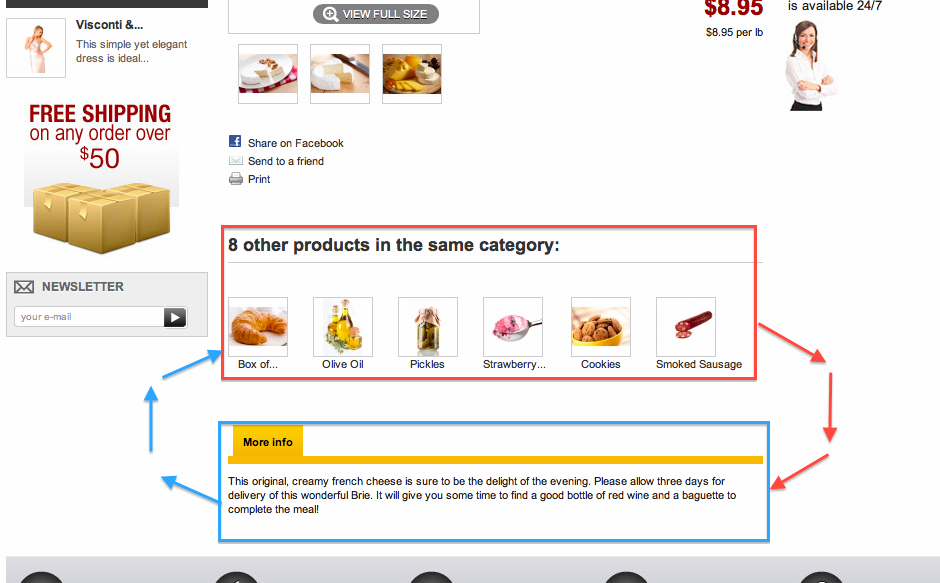Click the printer icon next to Print
The height and width of the screenshot is (583, 940).
tap(236, 179)
